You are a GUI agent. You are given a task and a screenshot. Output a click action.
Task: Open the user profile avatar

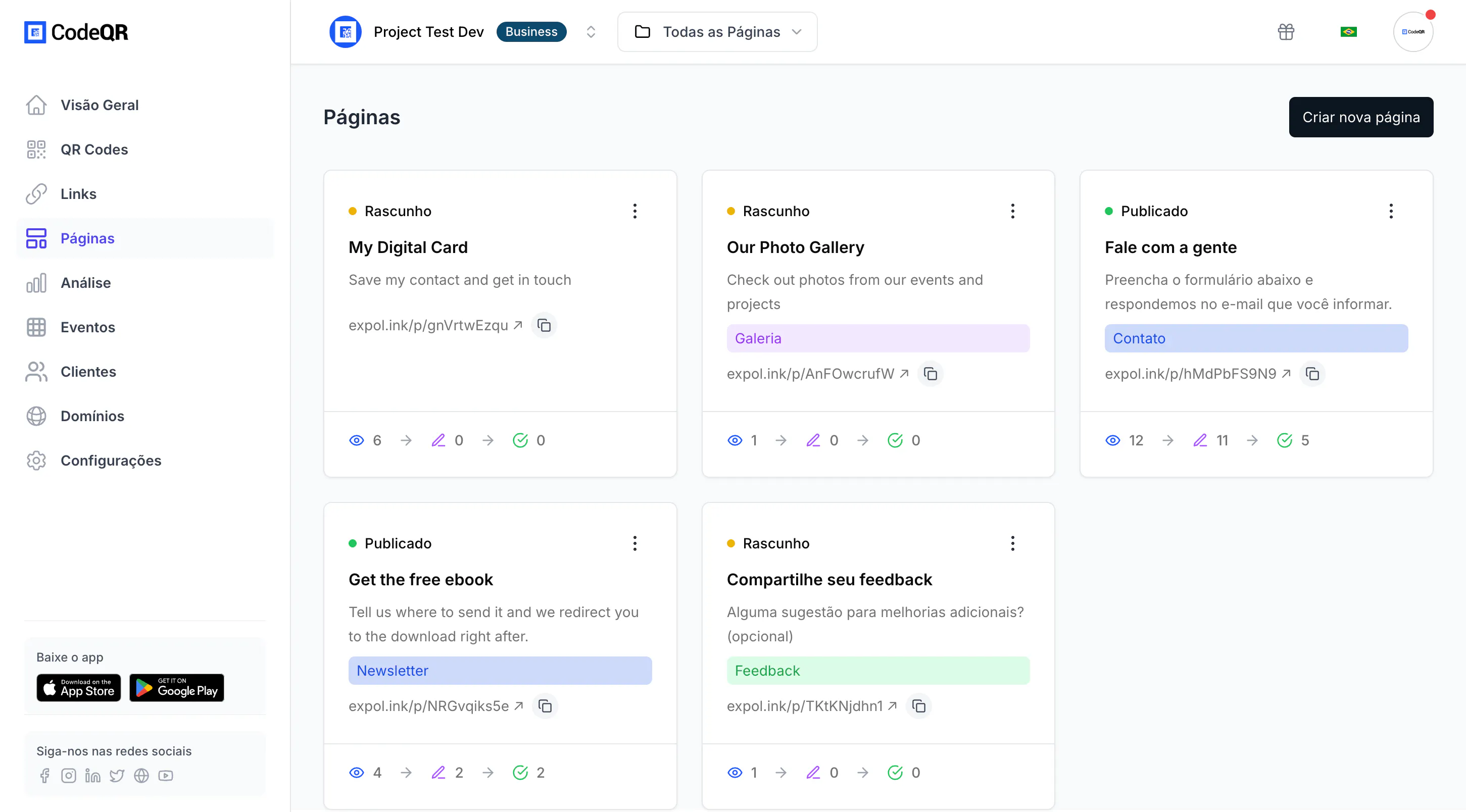pos(1412,32)
